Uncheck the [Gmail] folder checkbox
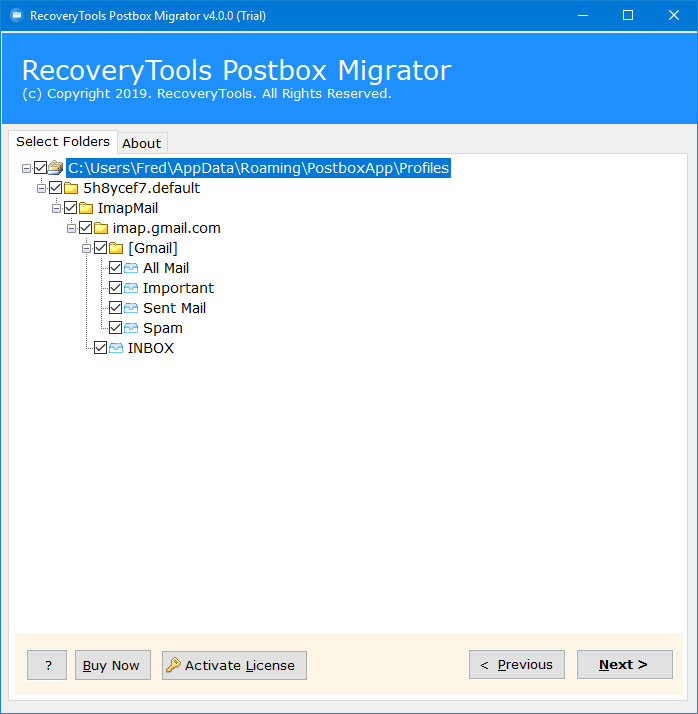The image size is (698, 714). [x=101, y=248]
